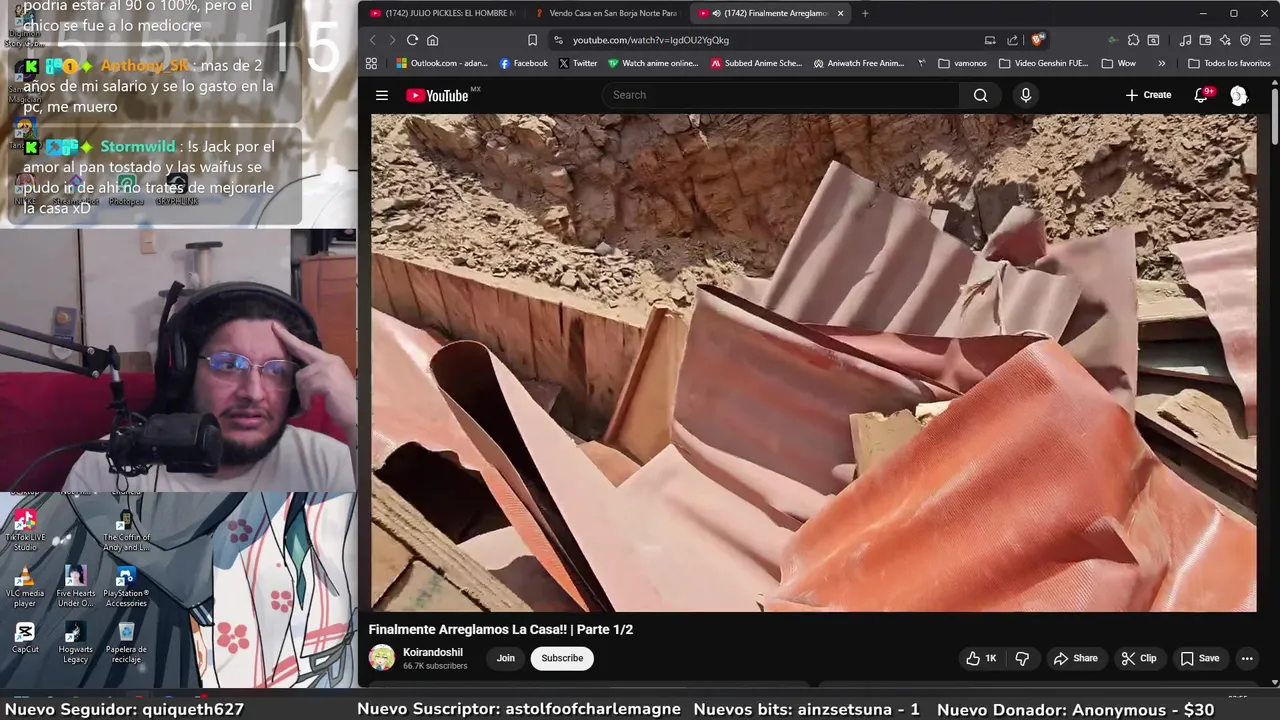Share the video
Viewport: 1280px width, 720px height.
point(1075,658)
